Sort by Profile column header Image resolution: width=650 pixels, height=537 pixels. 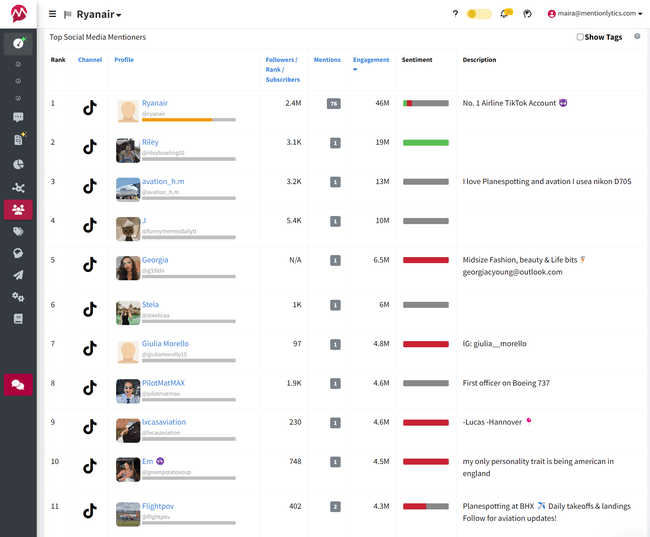coord(124,60)
